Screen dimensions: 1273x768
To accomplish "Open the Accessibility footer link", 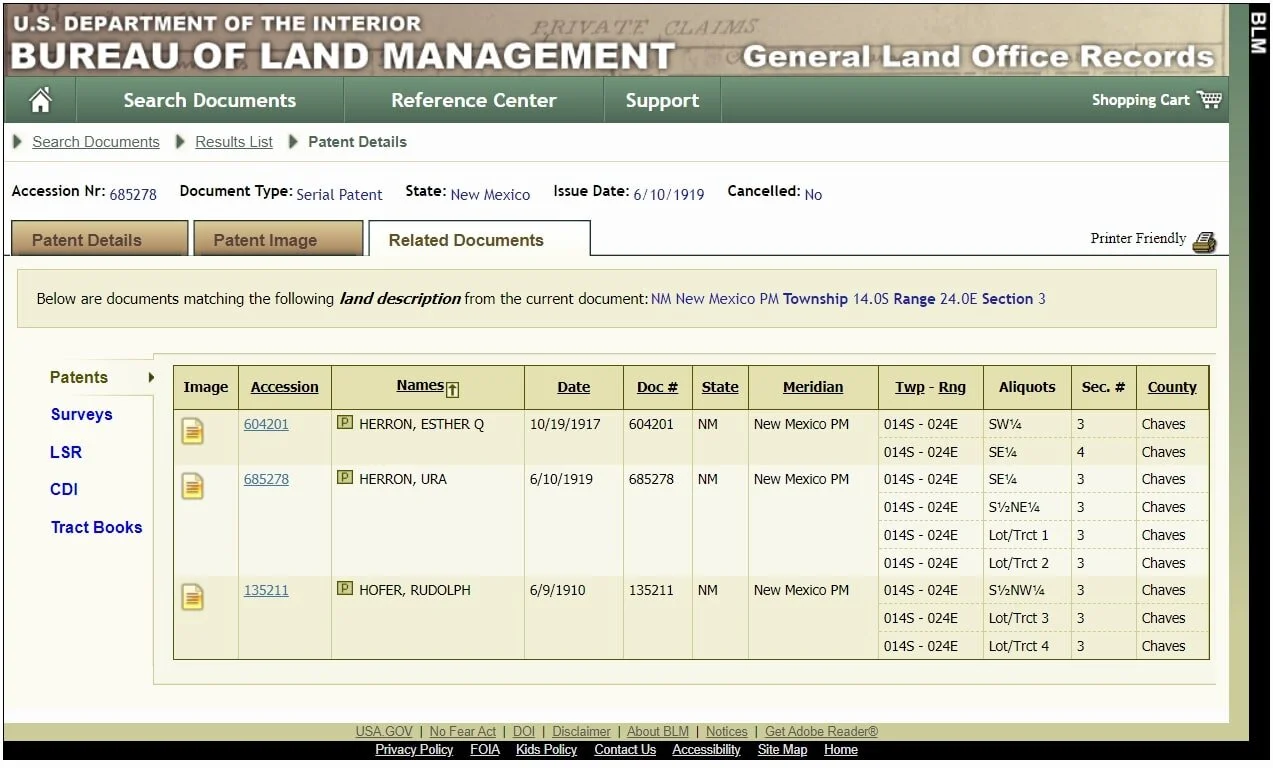I will coord(706,750).
